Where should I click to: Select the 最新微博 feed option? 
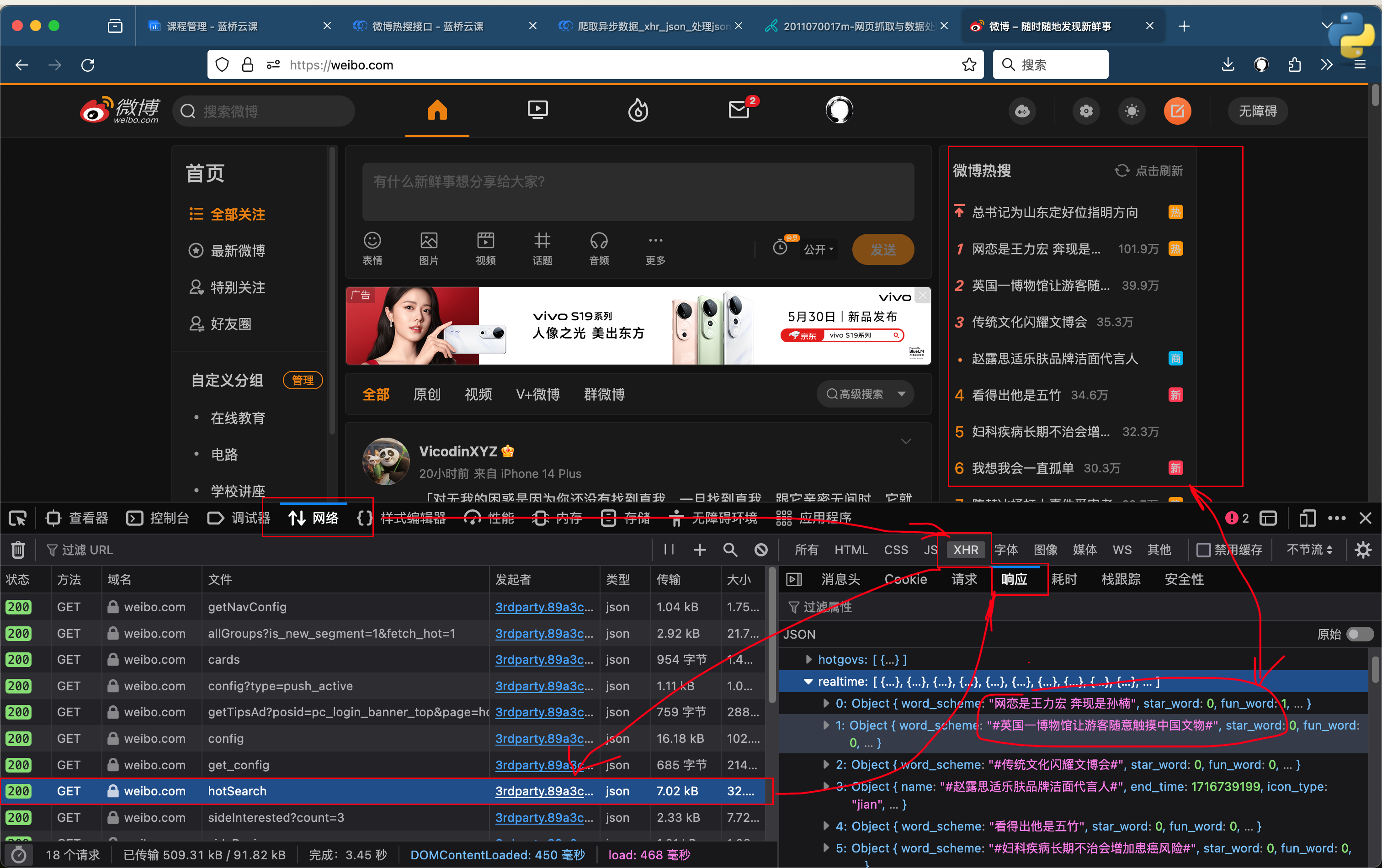point(227,251)
